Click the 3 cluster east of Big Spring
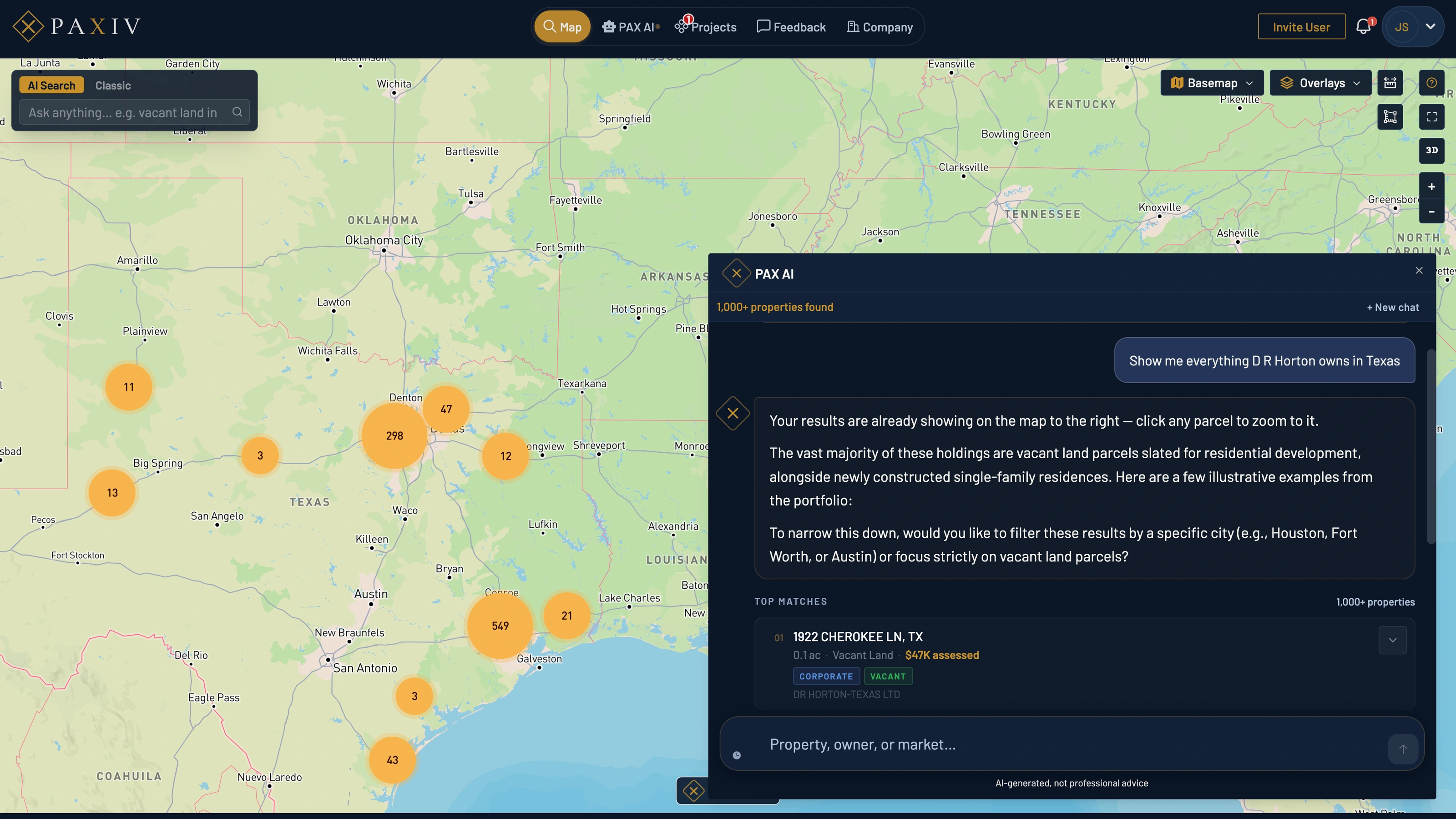Viewport: 1456px width, 819px height. [260, 455]
